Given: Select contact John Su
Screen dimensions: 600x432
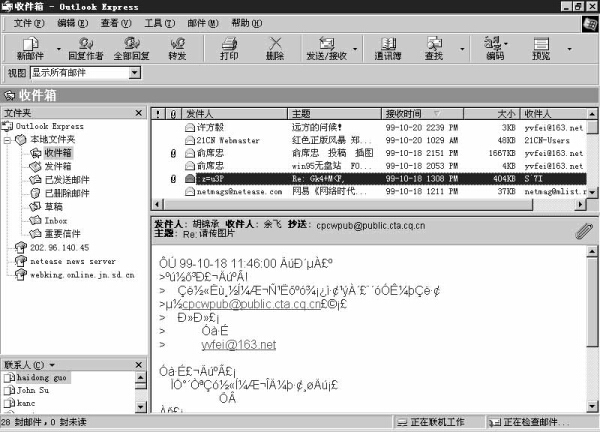Looking at the screenshot, I should click(27, 390).
